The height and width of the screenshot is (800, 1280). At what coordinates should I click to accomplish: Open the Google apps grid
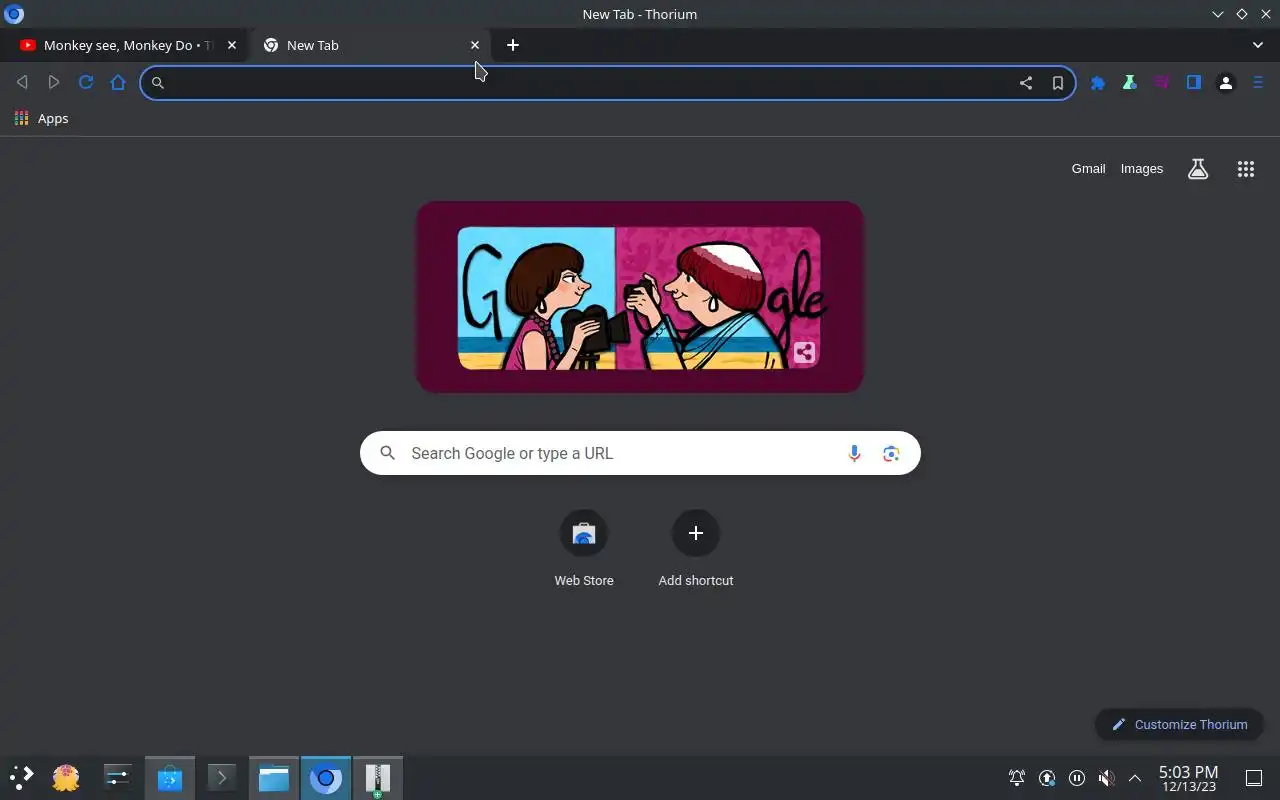tap(1246, 169)
